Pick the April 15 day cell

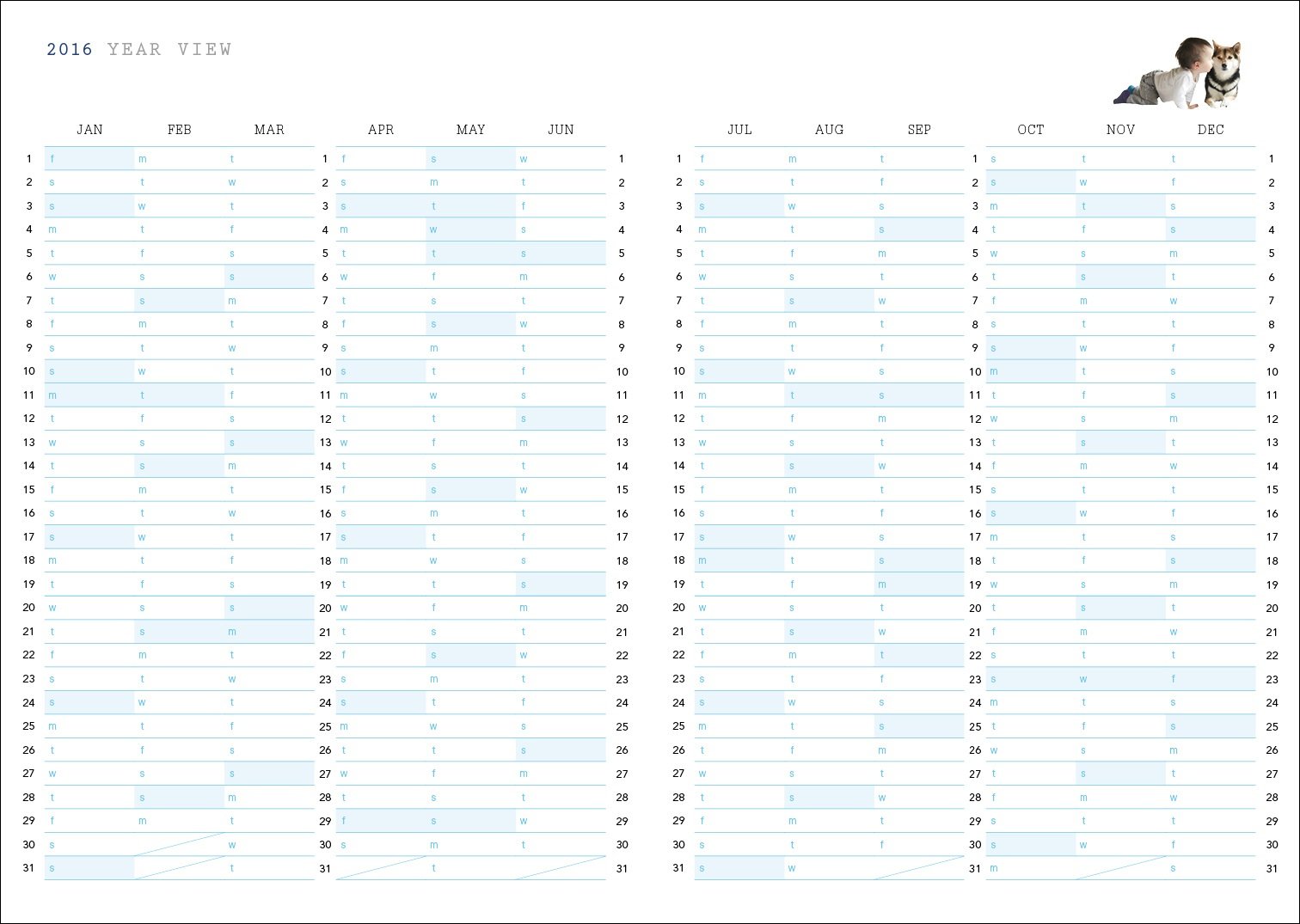(x=381, y=490)
